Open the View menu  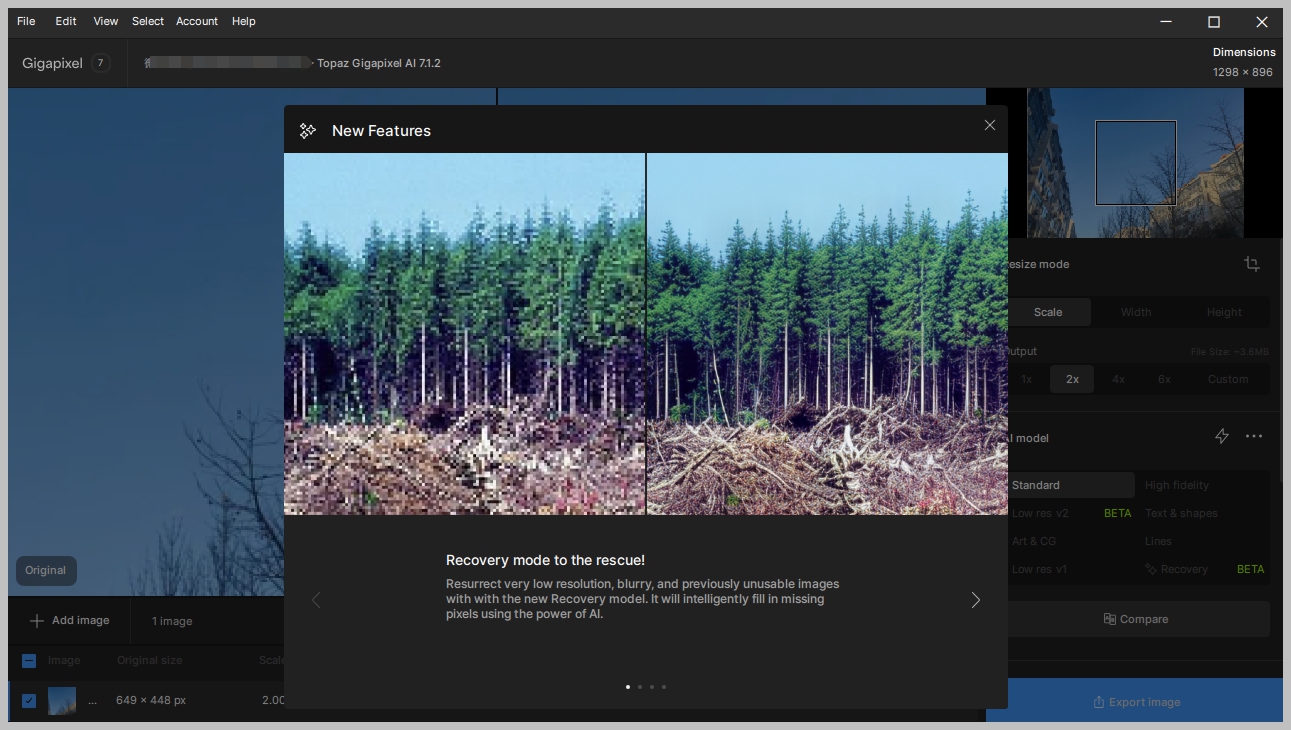coord(105,21)
